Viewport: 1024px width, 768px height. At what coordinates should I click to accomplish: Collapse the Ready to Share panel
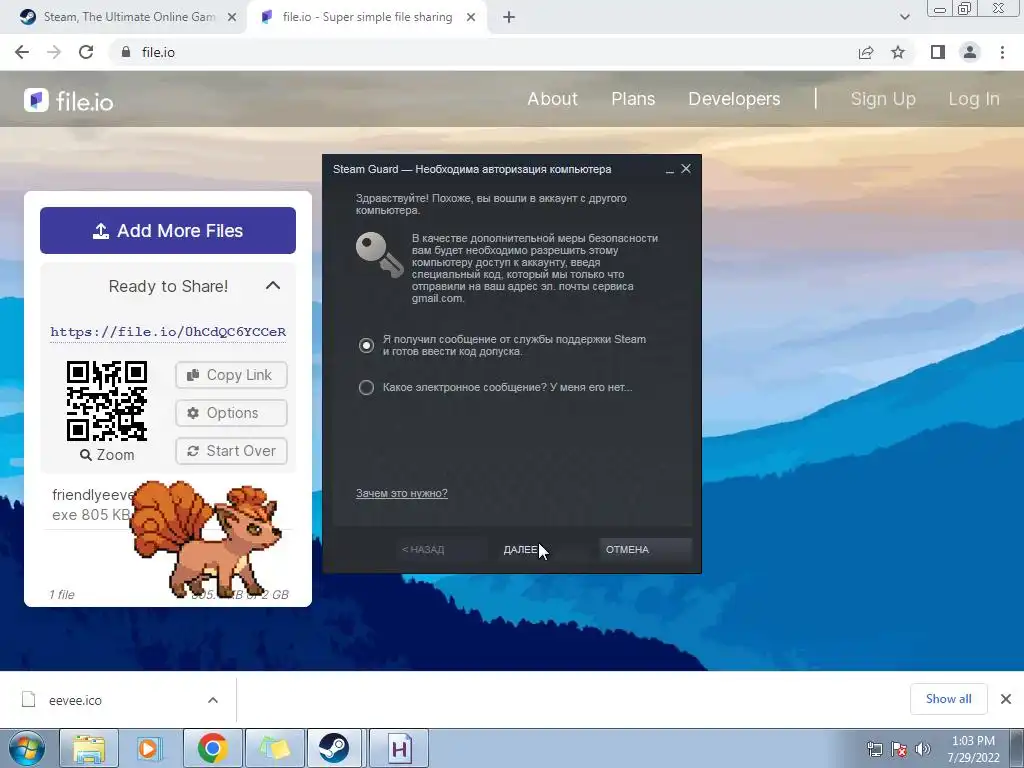coord(273,285)
